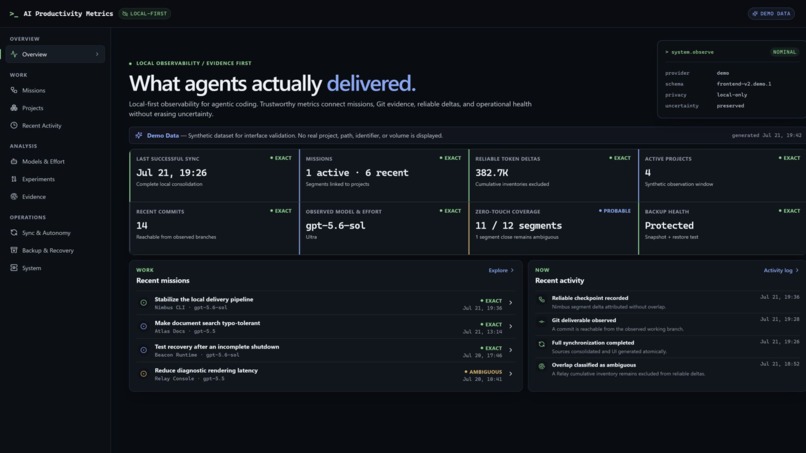Click the Overview activity icon in sidebar

tap(14, 54)
